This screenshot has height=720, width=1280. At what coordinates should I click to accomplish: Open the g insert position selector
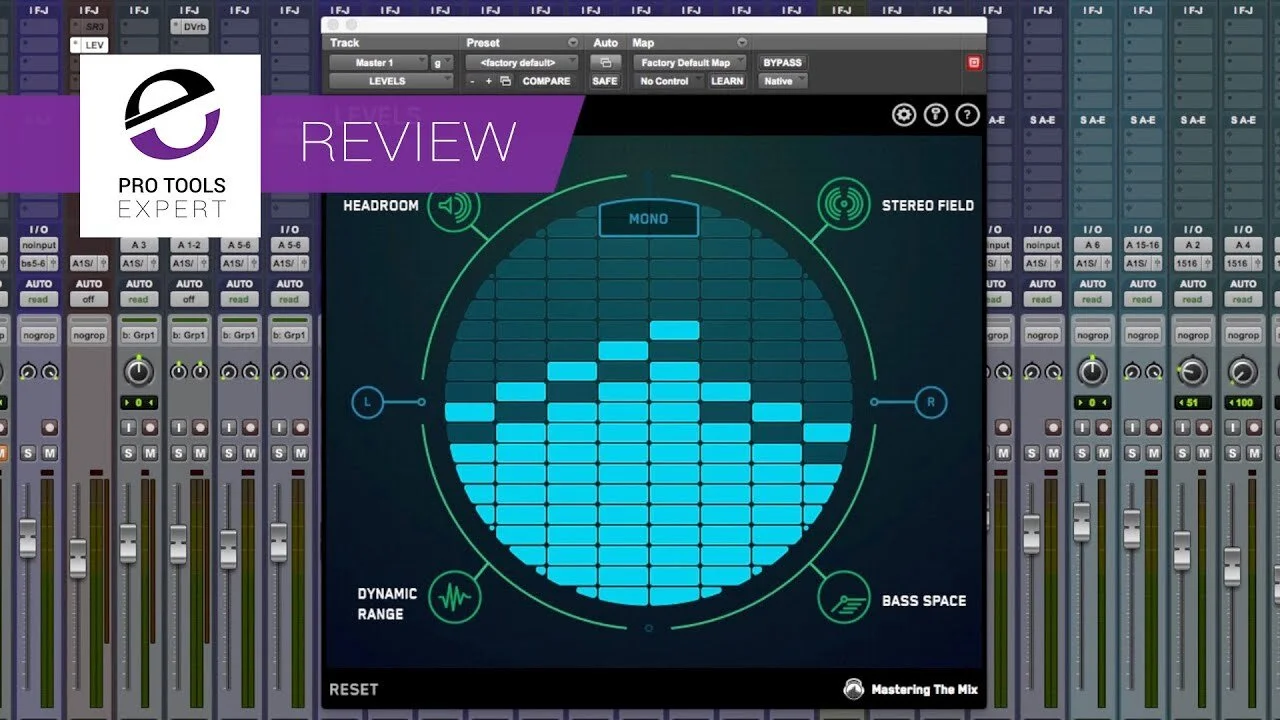(x=443, y=62)
